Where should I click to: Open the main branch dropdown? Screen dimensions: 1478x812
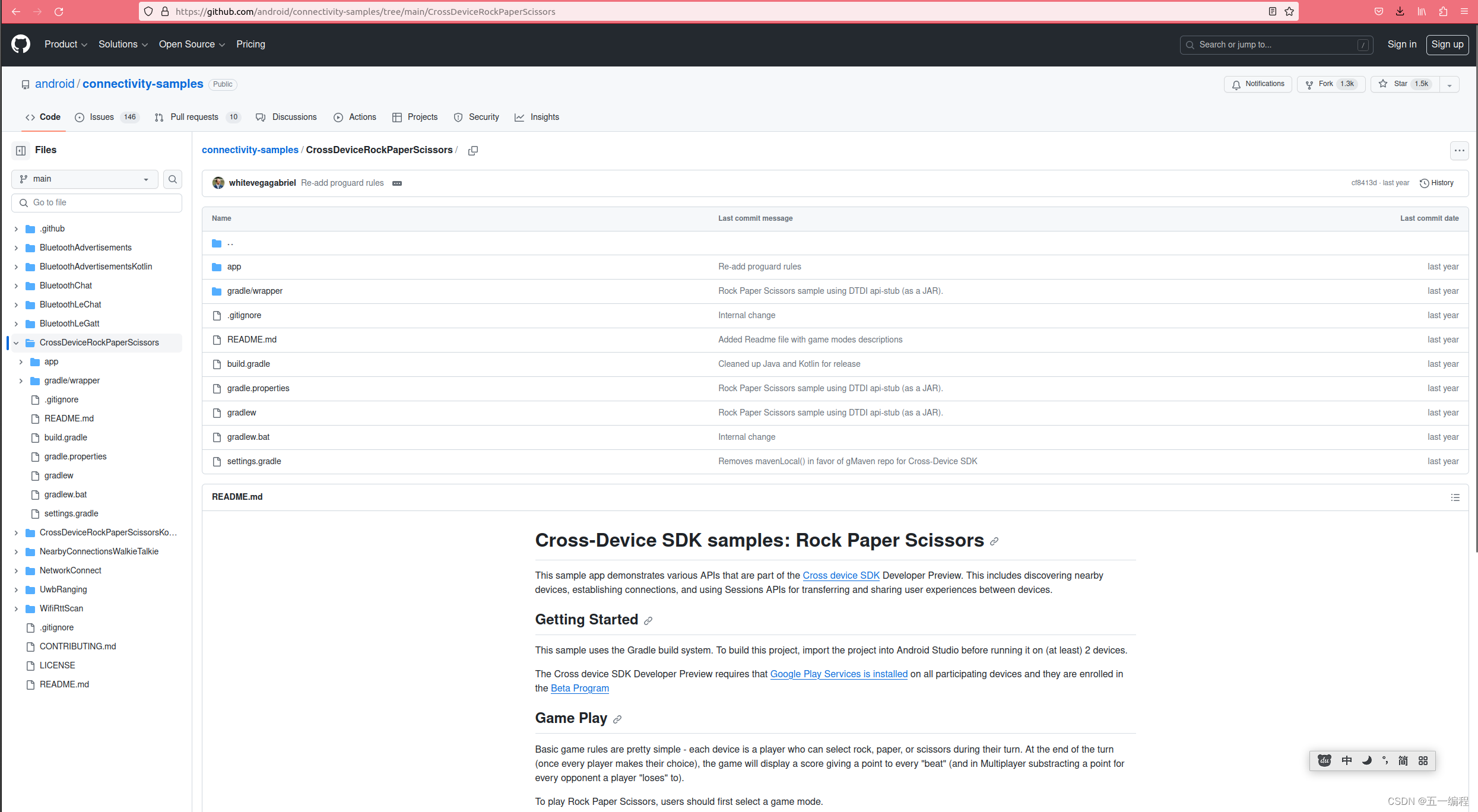pos(84,179)
